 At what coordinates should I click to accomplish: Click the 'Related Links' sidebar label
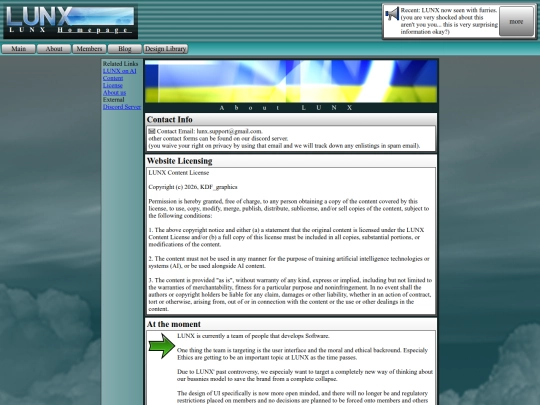120,64
